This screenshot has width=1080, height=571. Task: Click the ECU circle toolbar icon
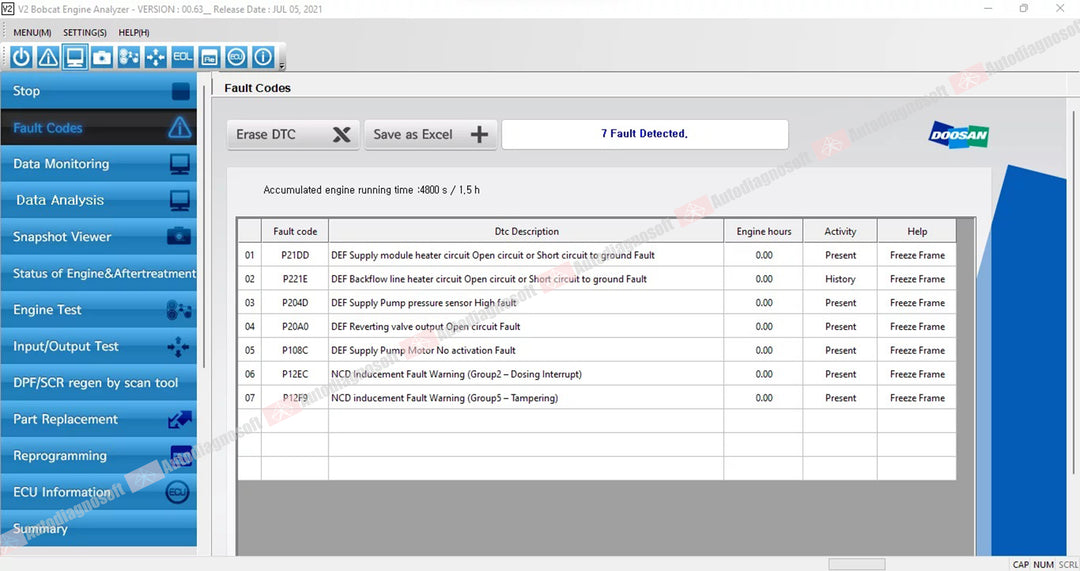[x=236, y=57]
